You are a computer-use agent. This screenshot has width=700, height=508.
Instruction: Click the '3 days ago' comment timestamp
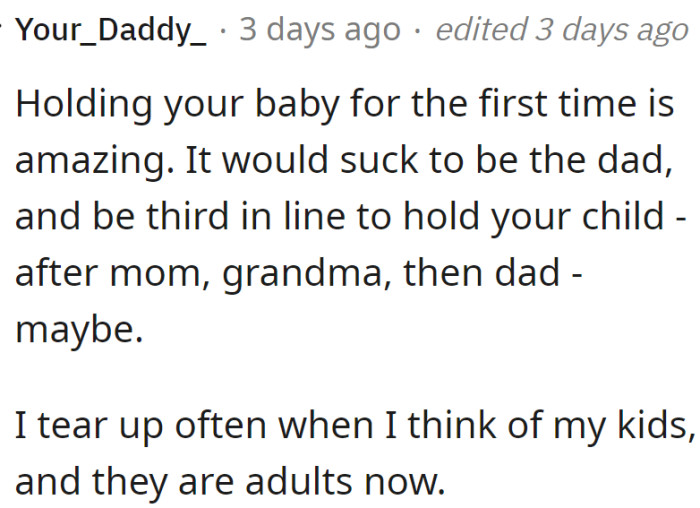point(320,31)
